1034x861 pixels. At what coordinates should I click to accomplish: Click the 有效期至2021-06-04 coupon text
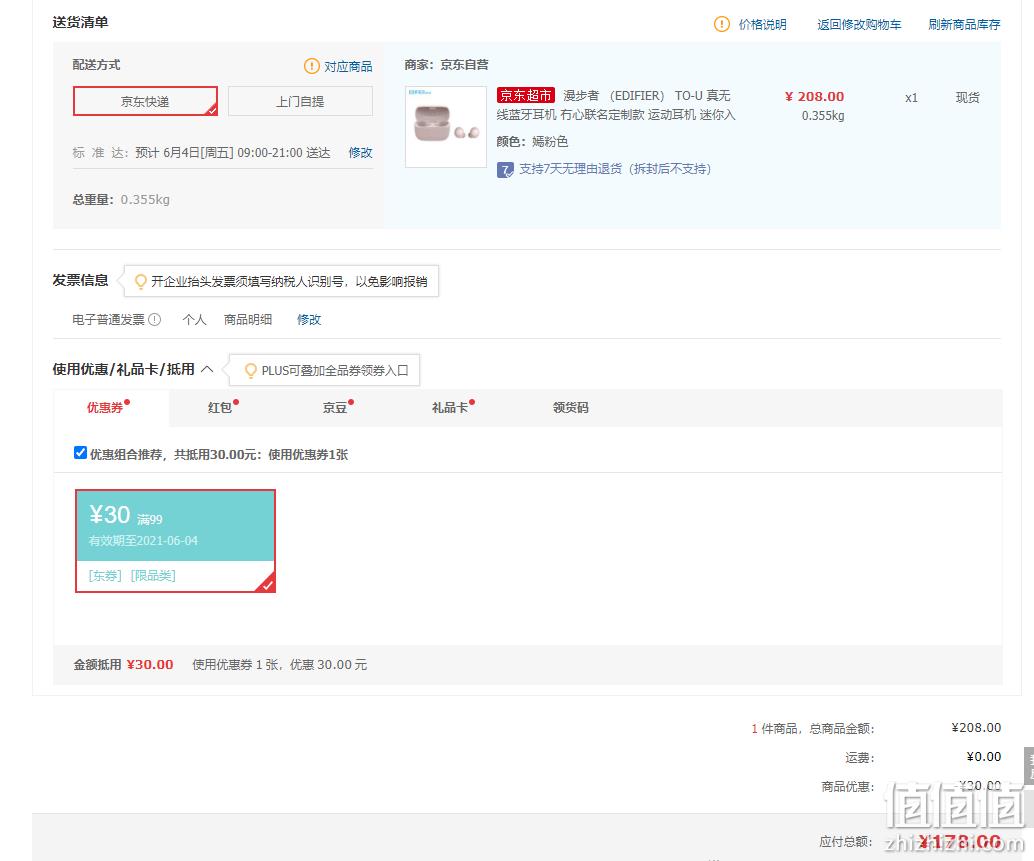pos(143,541)
